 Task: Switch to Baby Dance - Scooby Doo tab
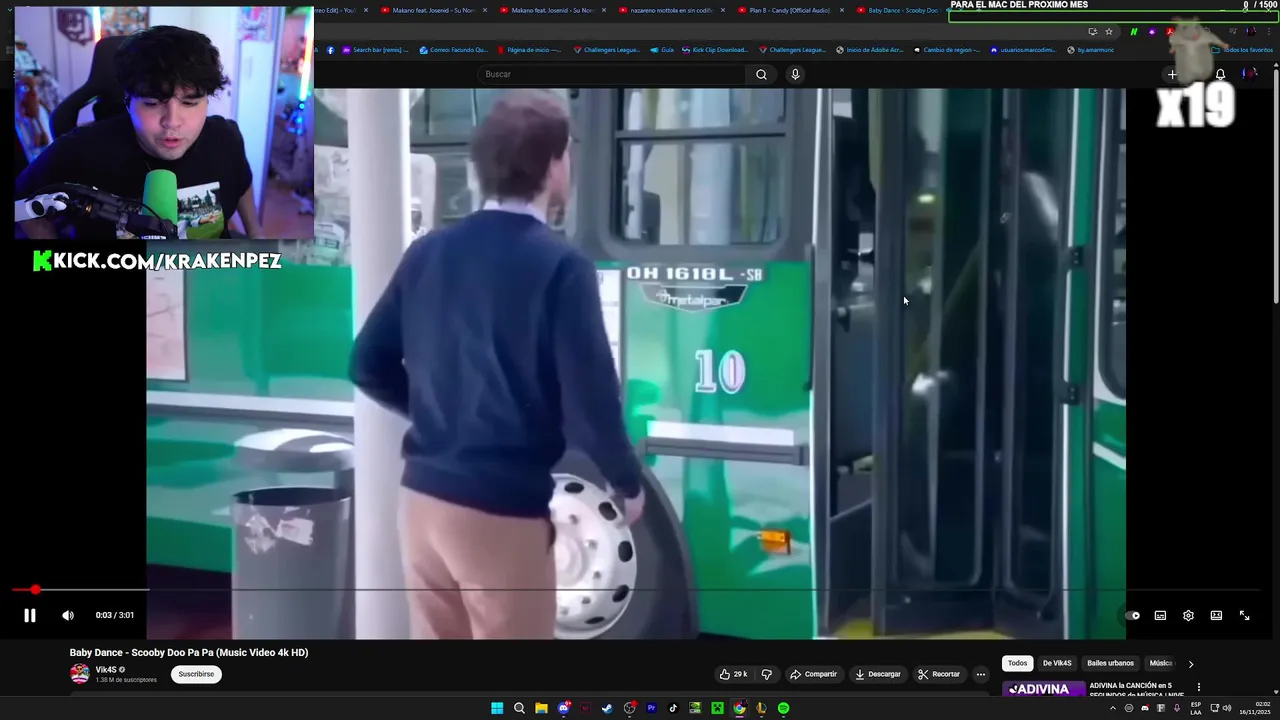coord(903,10)
